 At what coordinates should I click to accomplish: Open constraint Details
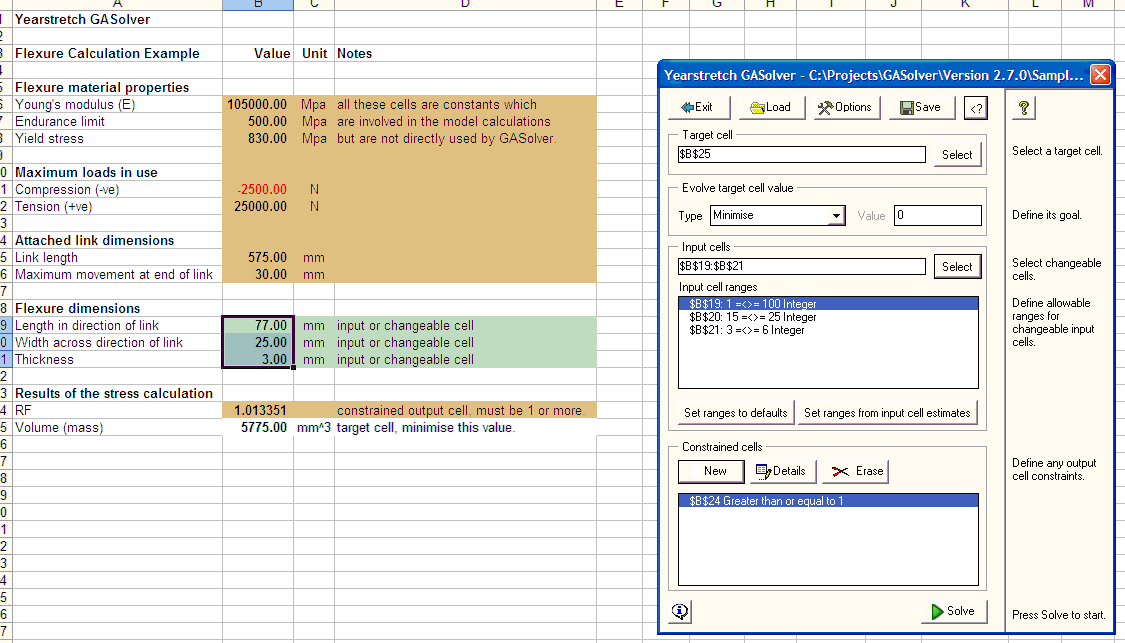click(x=781, y=471)
